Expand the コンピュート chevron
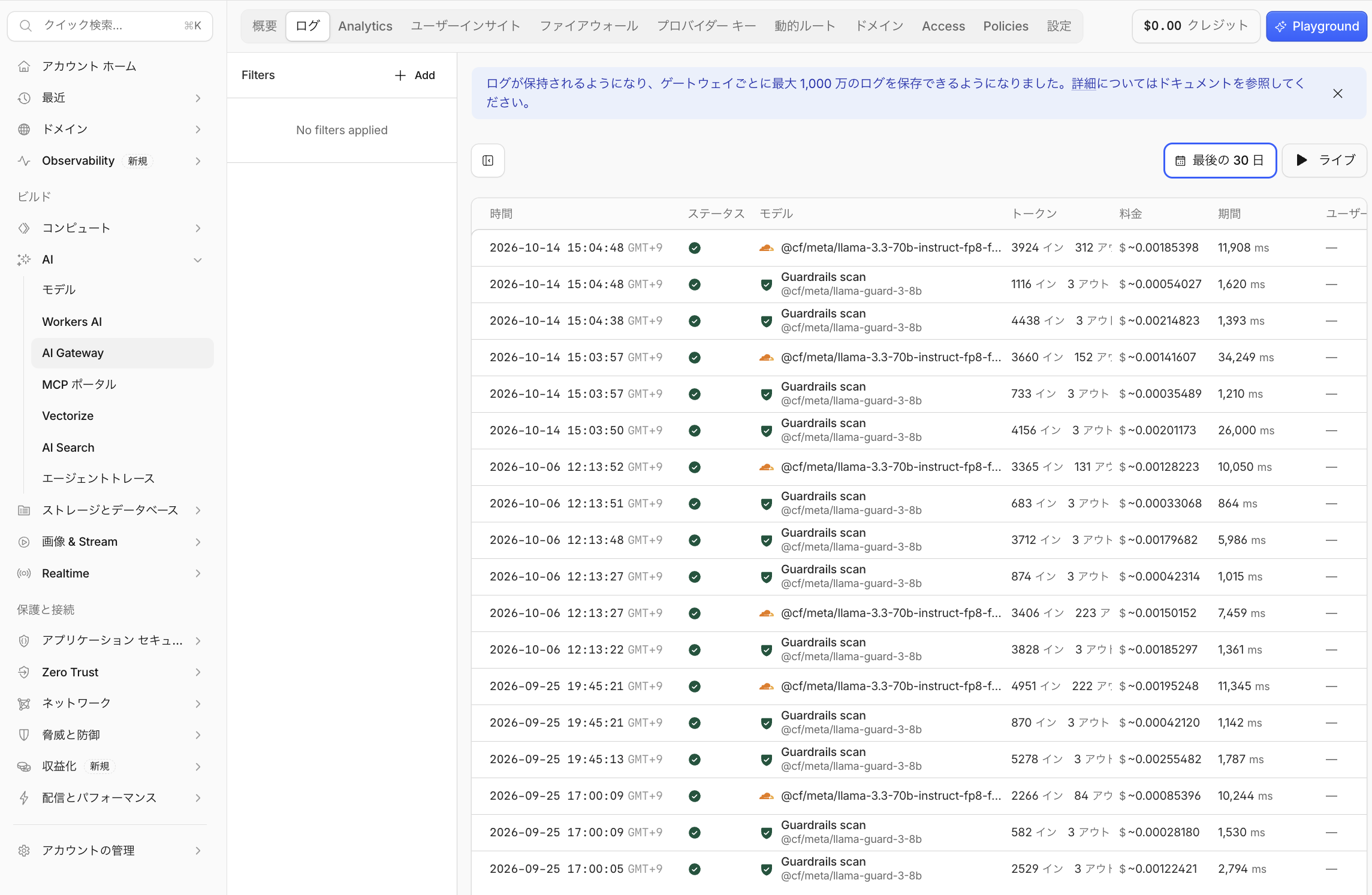This screenshot has height=895, width=1372. 198,228
